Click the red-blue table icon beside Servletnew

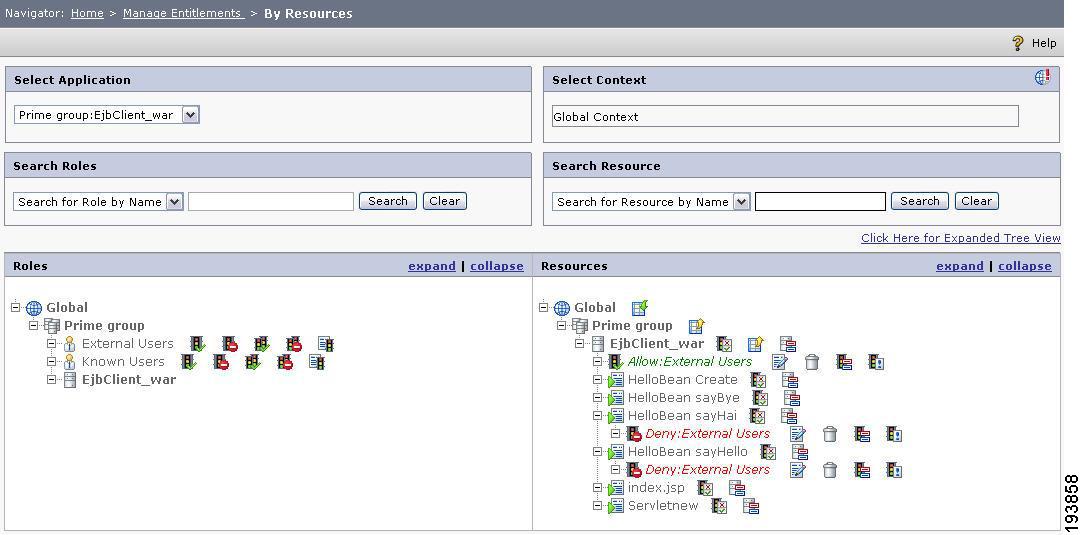[751, 506]
